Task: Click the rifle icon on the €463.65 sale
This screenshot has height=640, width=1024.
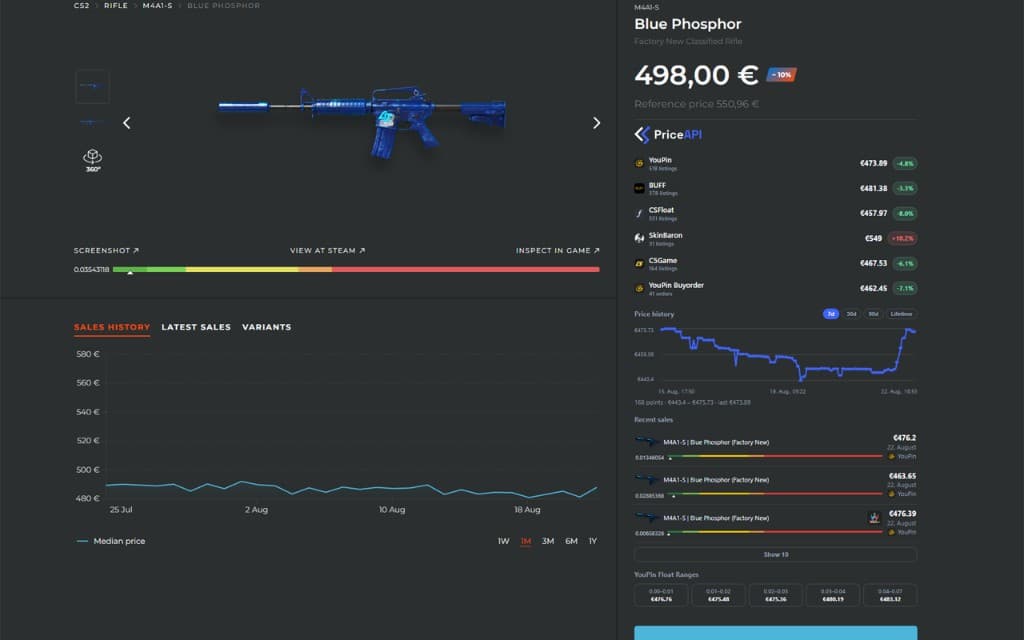Action: pyautogui.click(x=647, y=479)
